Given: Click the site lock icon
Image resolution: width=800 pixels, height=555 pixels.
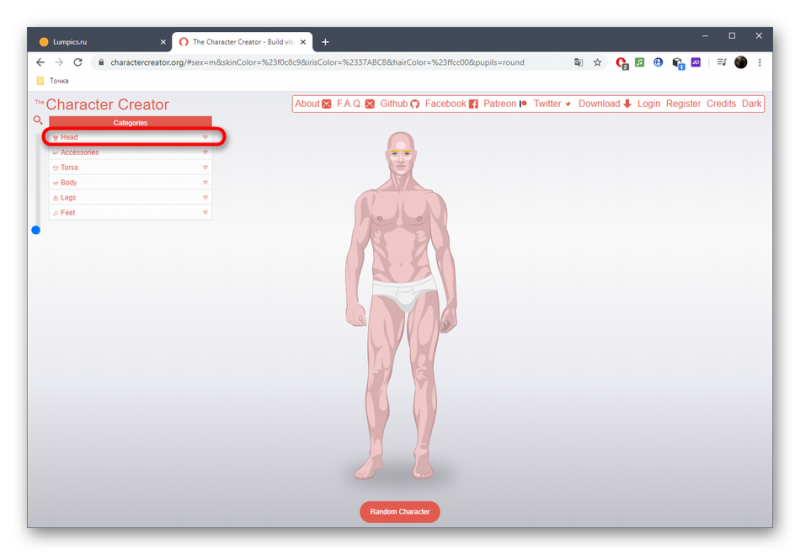Looking at the screenshot, I should [x=101, y=62].
